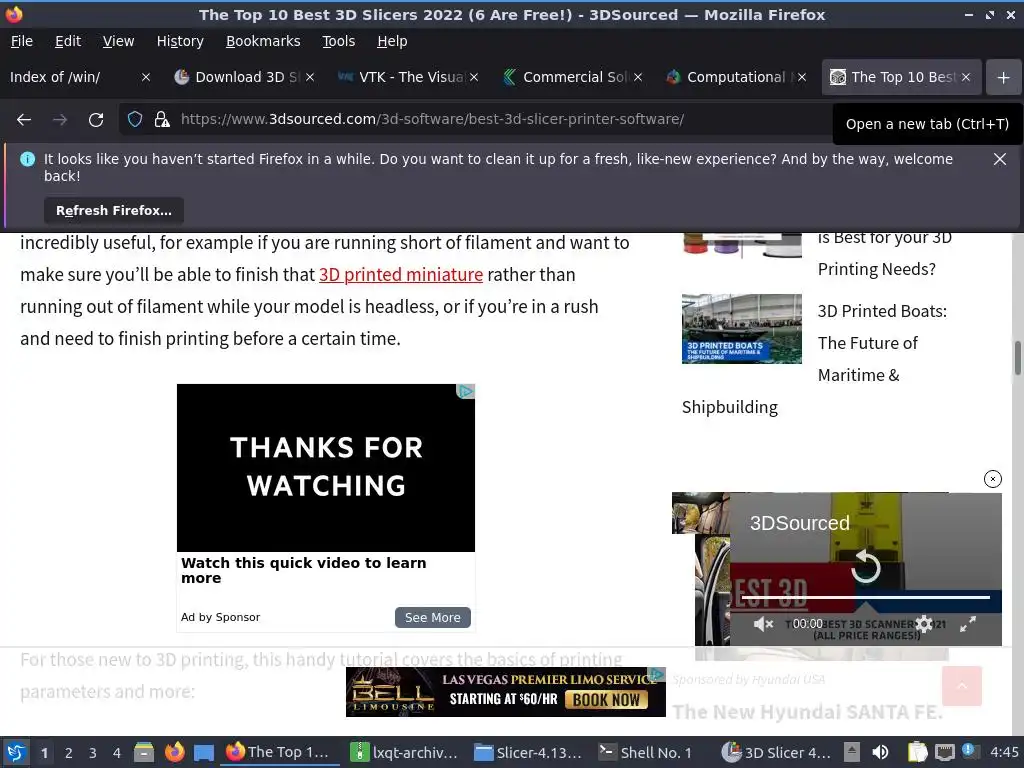Open the network status tray icon
The height and width of the screenshot is (768, 1024).
coord(944,752)
